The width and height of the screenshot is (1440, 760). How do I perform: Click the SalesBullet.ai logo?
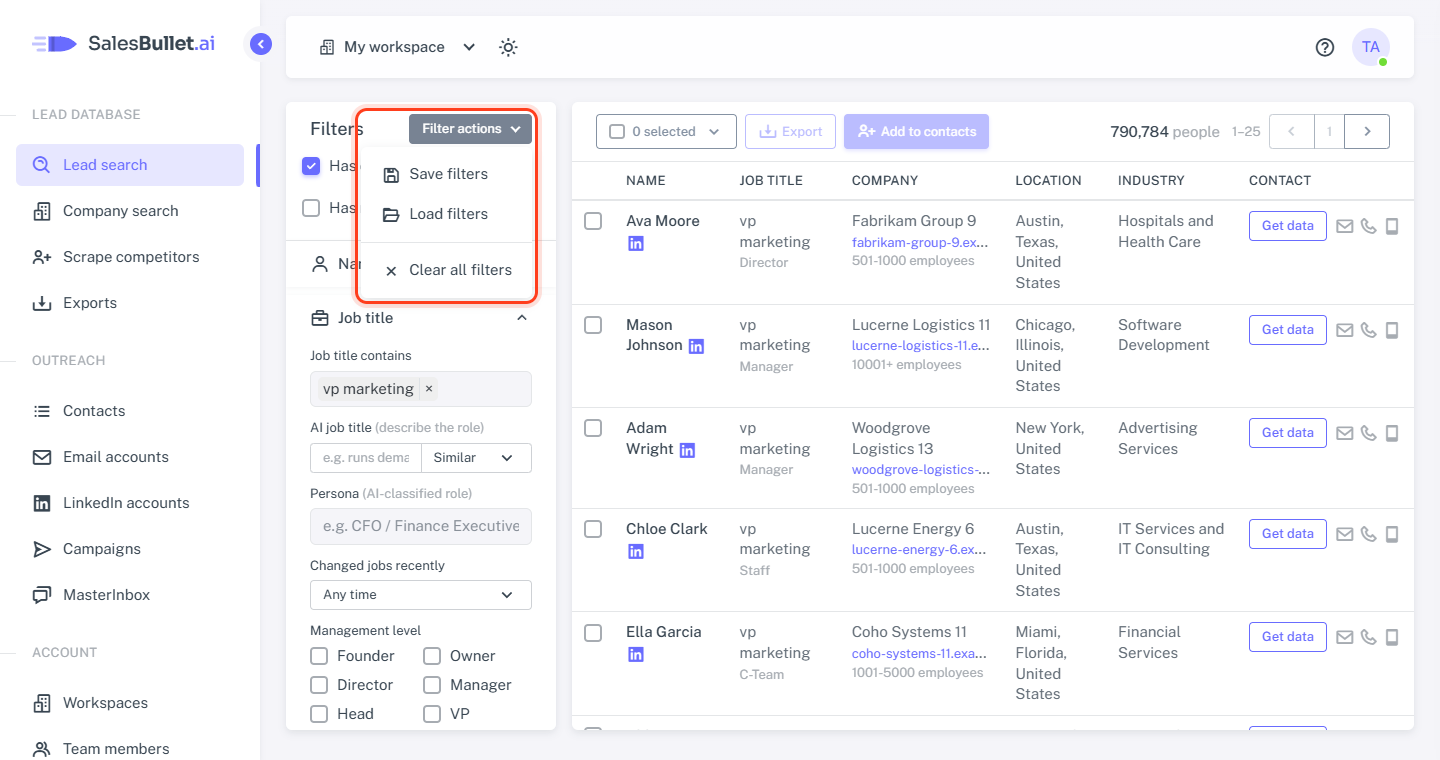[123, 43]
